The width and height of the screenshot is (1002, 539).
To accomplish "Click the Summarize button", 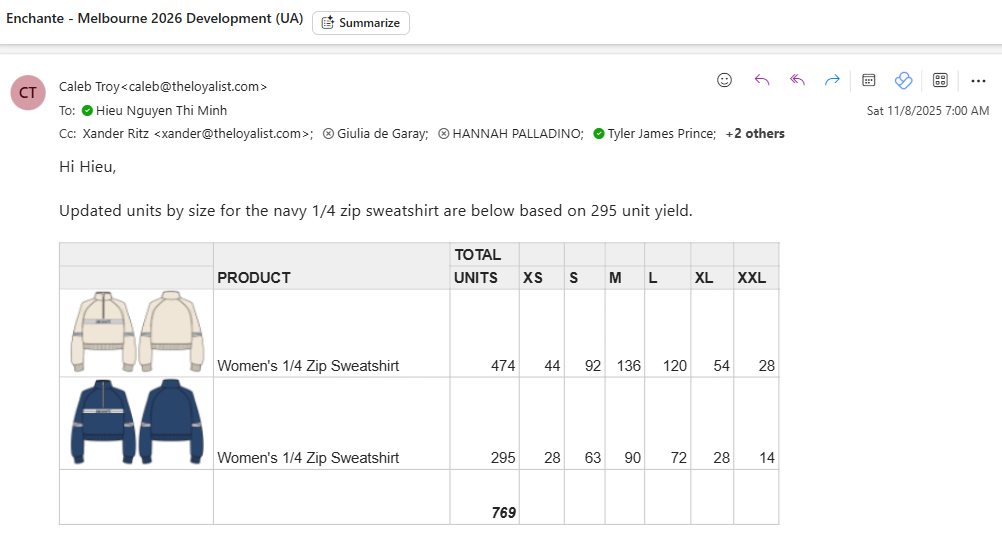I will coord(361,23).
